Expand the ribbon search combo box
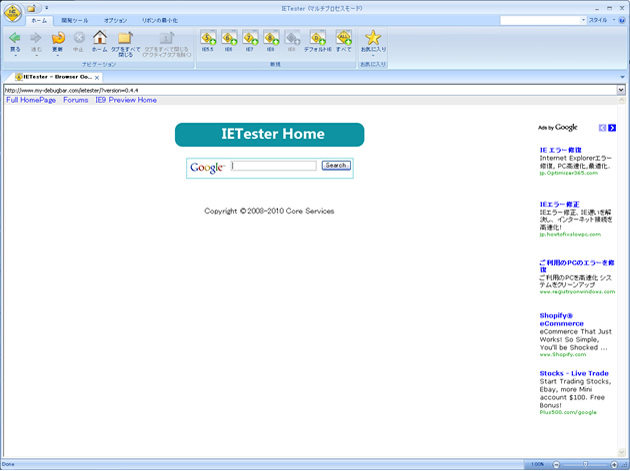Viewport: 630px width, 471px height. coord(583,19)
